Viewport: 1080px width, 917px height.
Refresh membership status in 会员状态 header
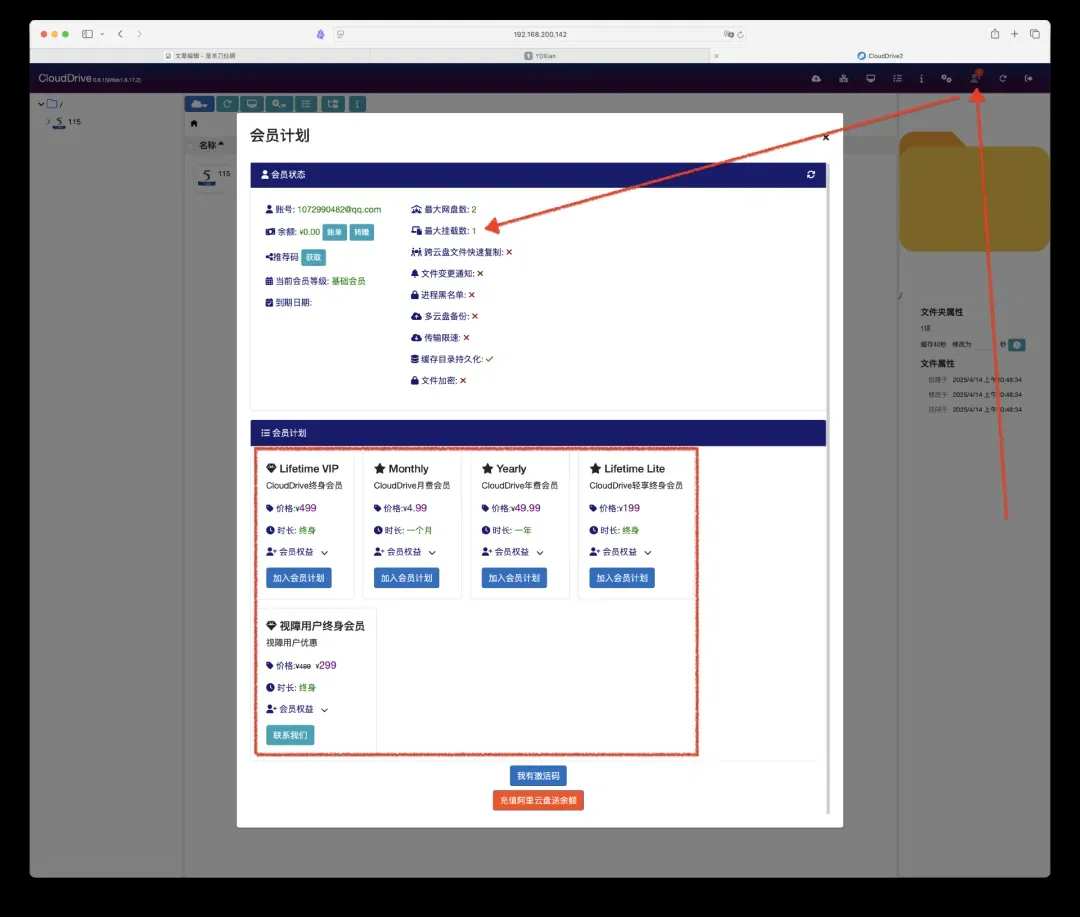click(811, 175)
